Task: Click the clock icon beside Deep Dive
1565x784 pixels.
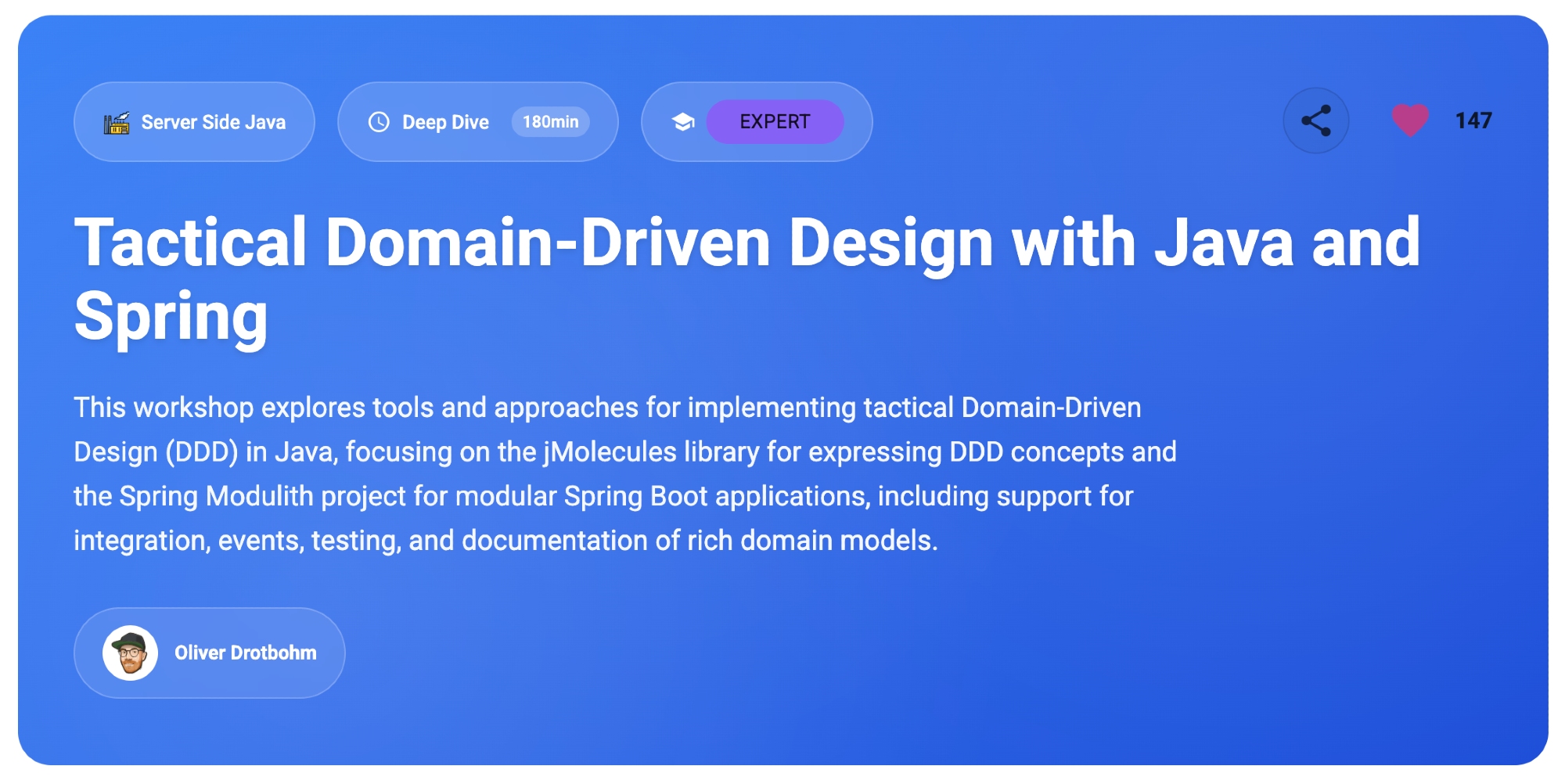Action: click(x=379, y=122)
